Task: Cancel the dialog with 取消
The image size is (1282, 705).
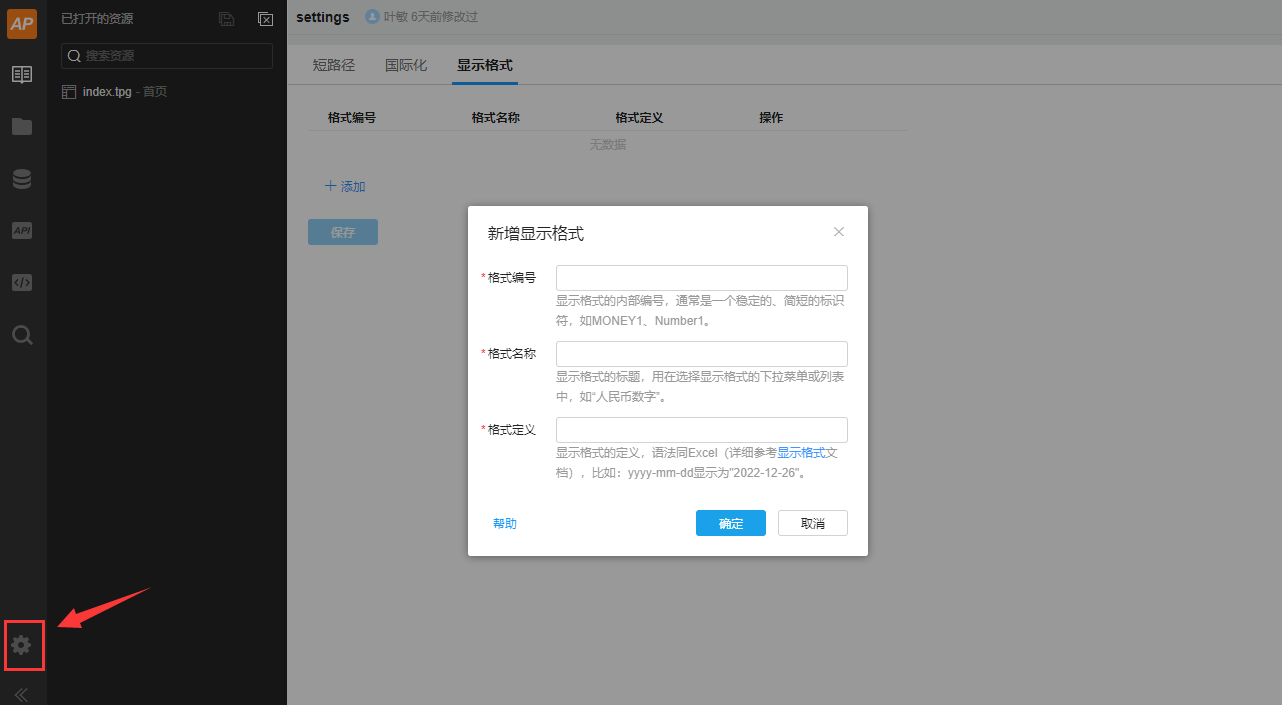Action: click(x=812, y=522)
